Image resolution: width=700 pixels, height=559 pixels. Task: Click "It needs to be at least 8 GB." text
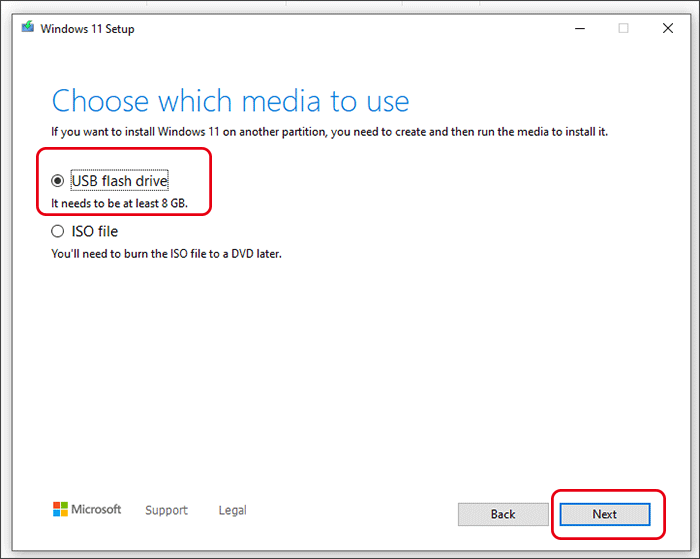[119, 204]
